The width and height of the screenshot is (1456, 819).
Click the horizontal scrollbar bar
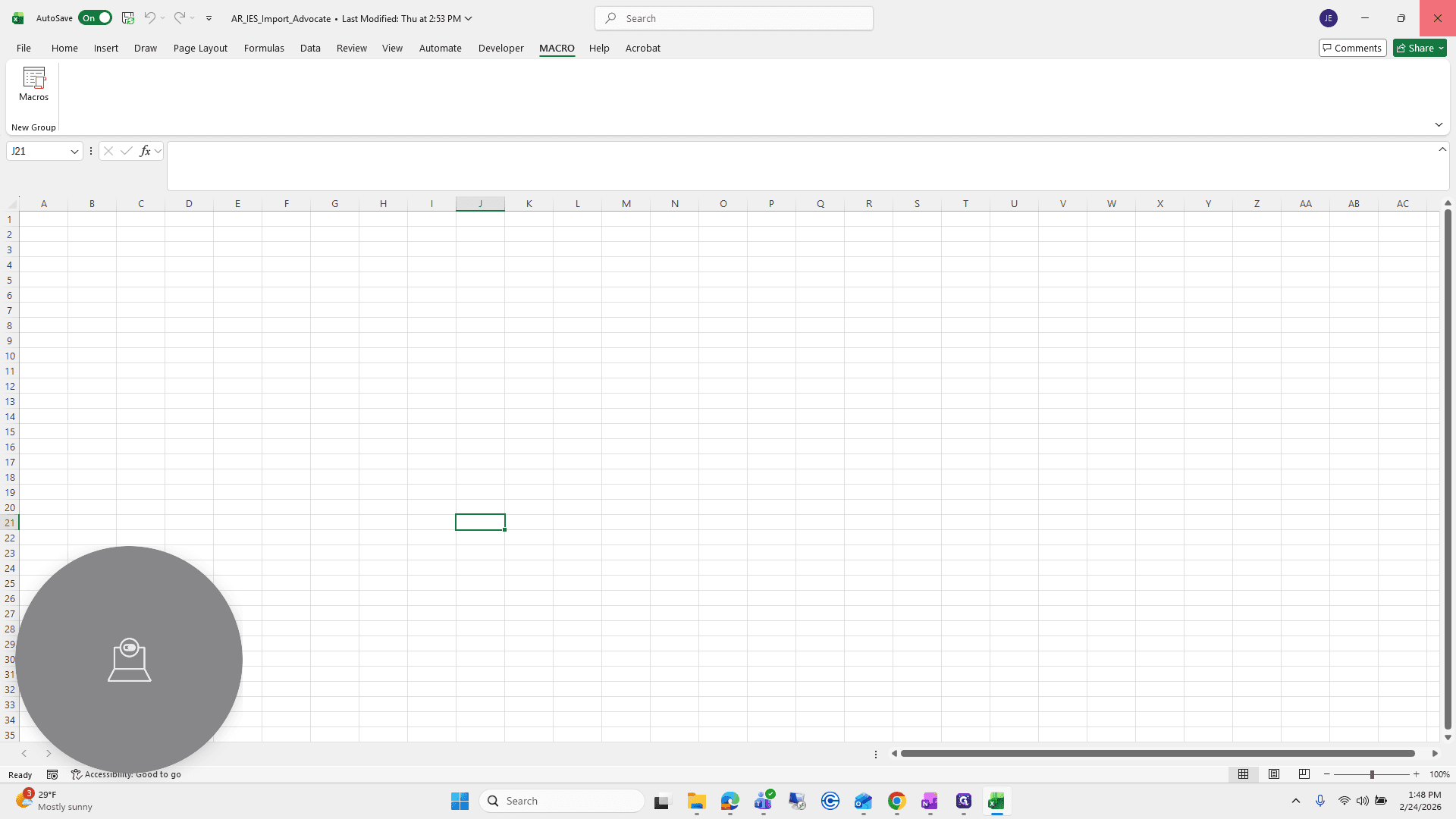1157,753
